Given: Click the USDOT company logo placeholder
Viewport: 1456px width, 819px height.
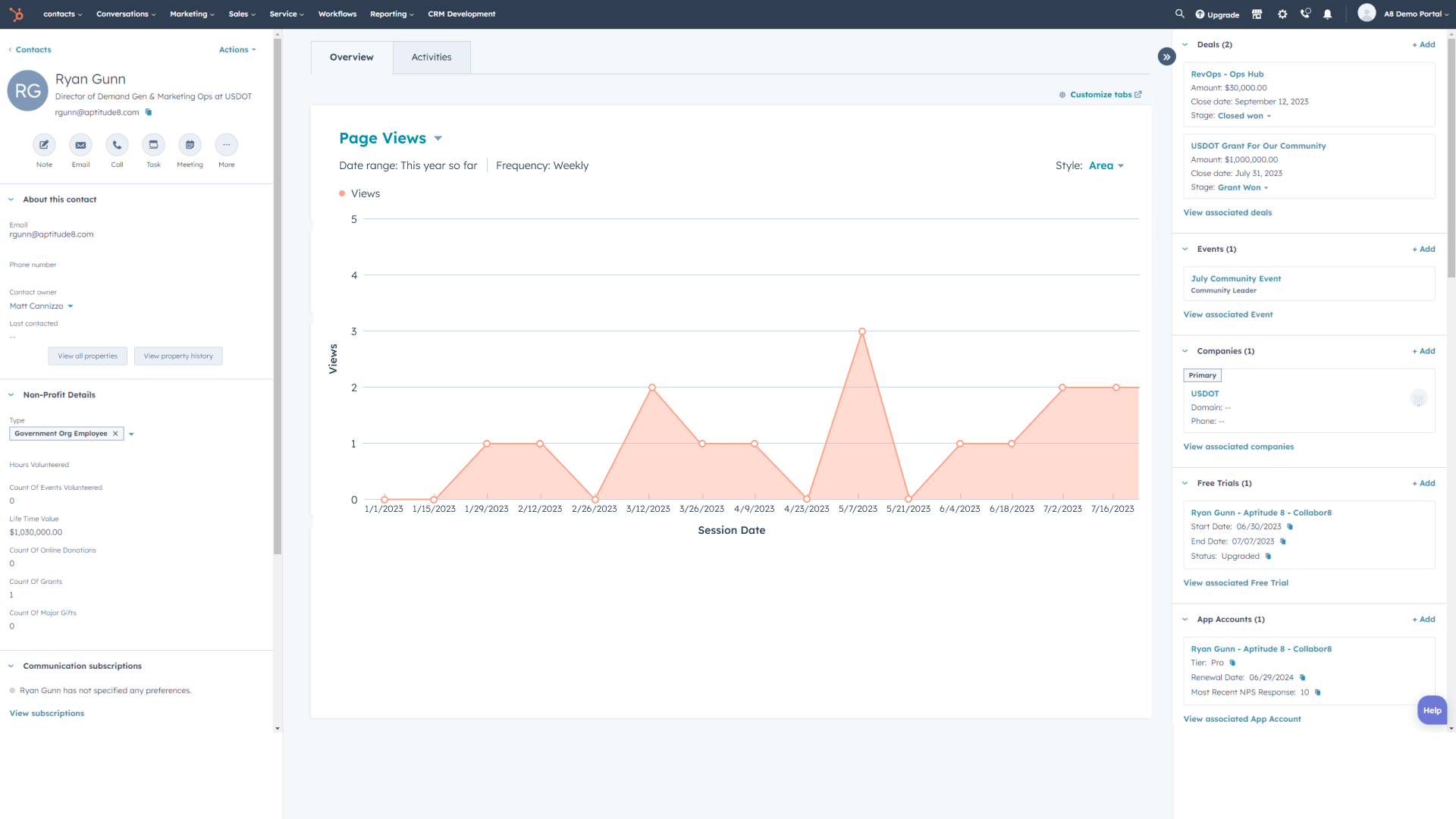Looking at the screenshot, I should point(1418,398).
